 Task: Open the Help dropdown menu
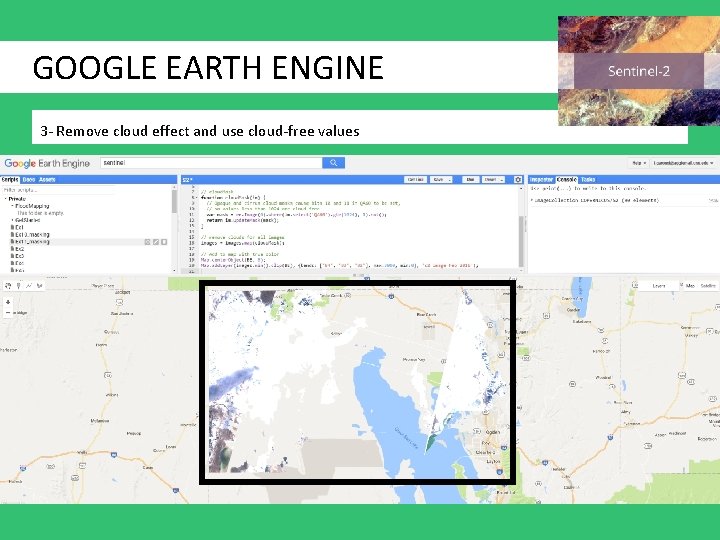[638, 163]
